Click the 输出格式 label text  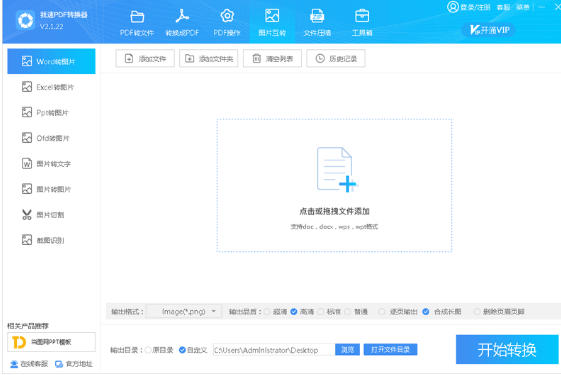click(127, 312)
